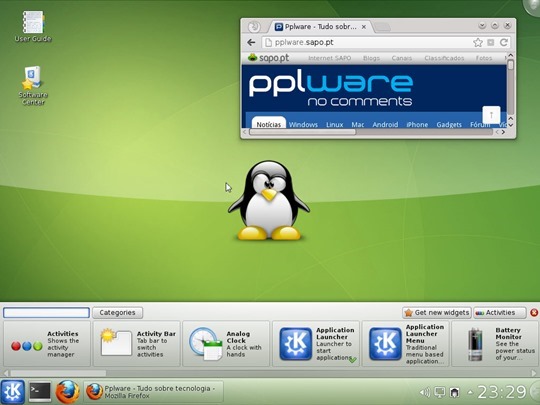
Task: Select the Analog Clock widget
Action: pyautogui.click(x=226, y=344)
